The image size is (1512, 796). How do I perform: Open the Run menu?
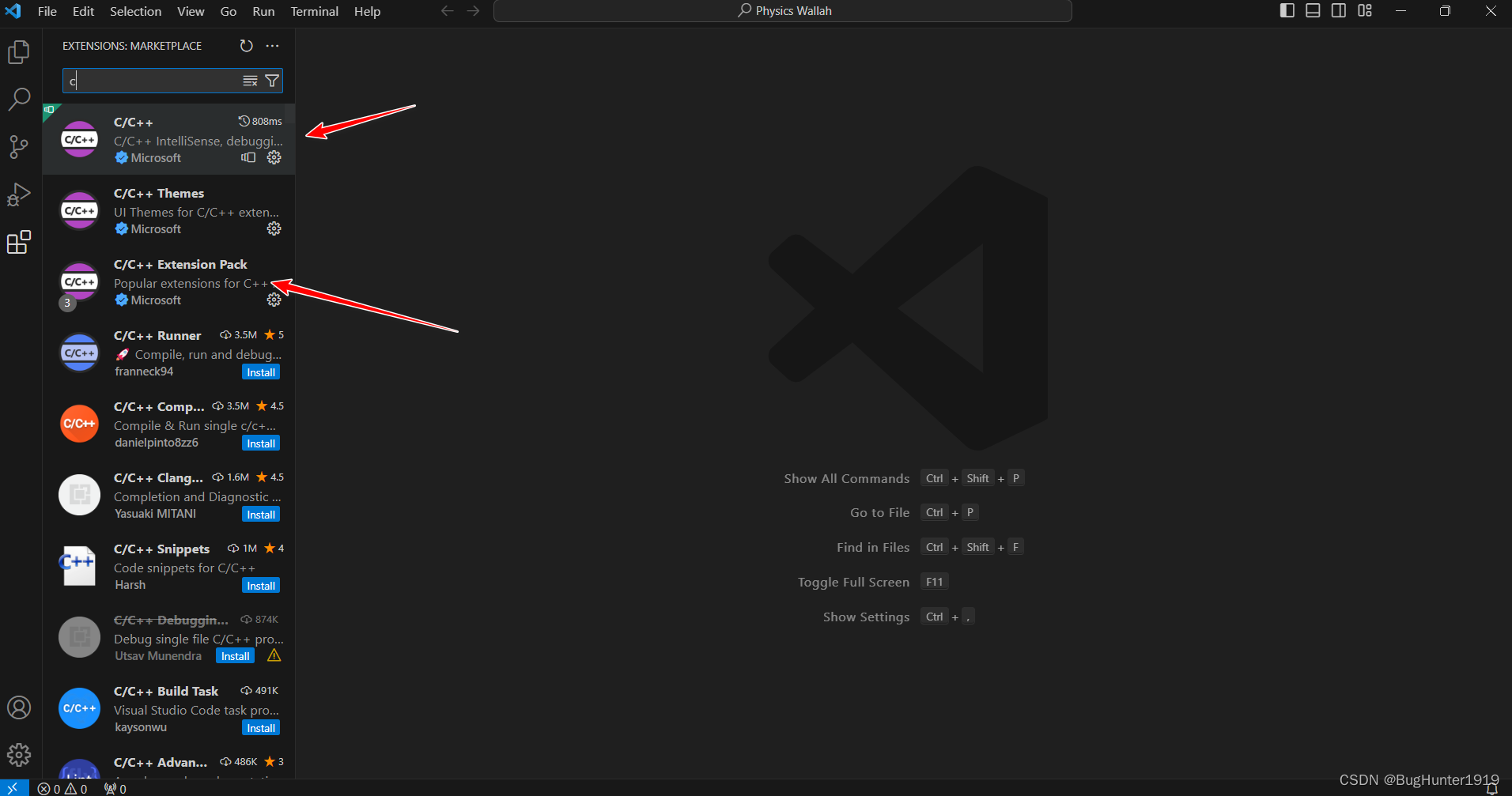(x=263, y=11)
